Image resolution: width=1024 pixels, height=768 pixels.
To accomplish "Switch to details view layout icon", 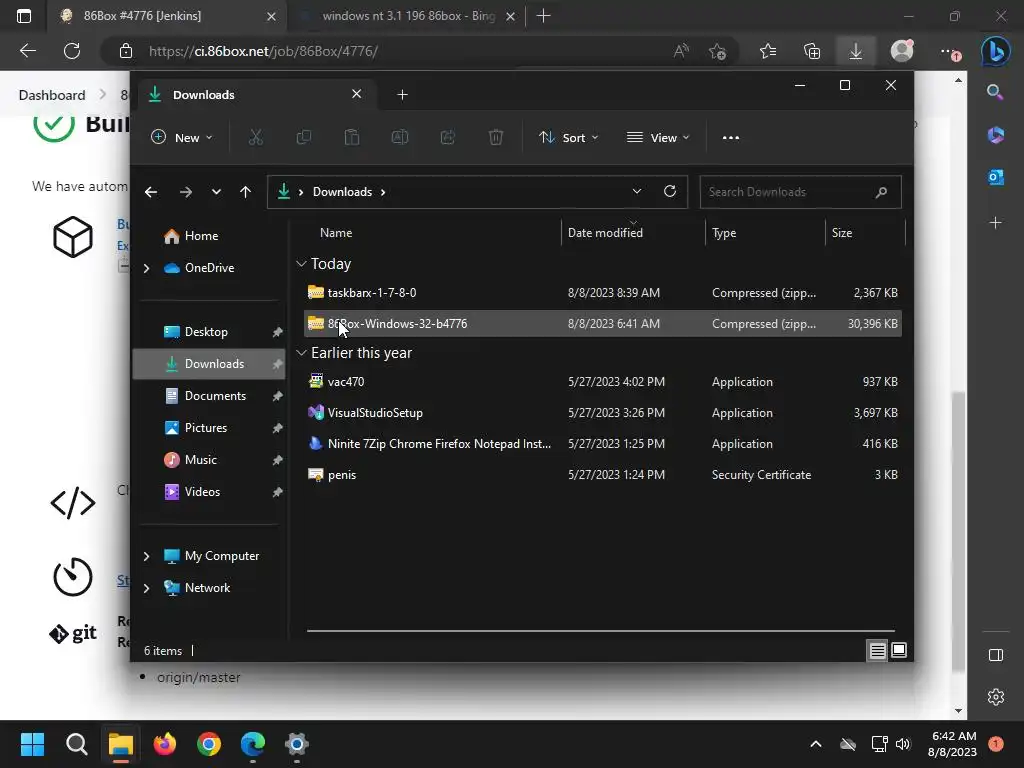I will click(x=877, y=650).
